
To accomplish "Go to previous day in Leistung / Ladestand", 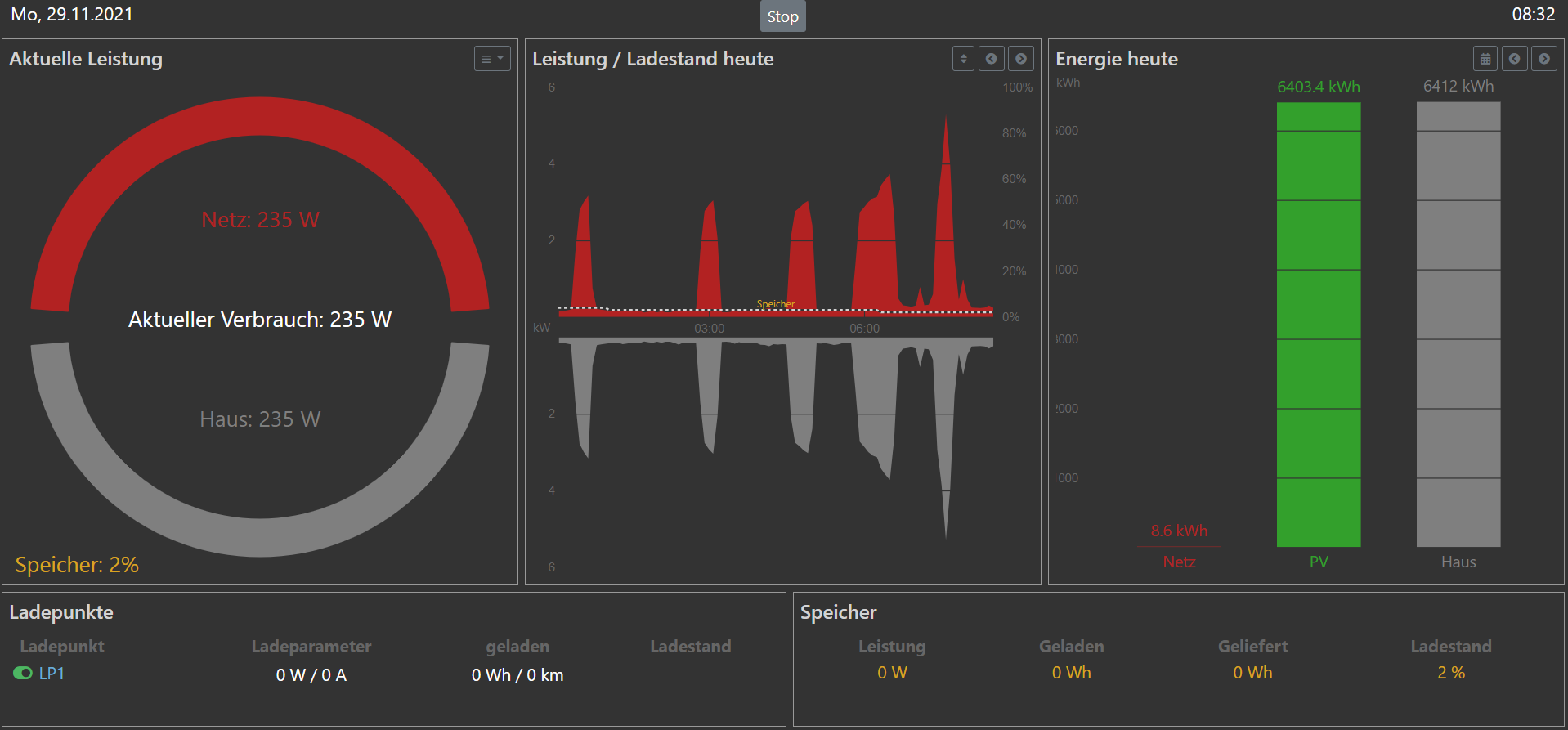I will [992, 59].
